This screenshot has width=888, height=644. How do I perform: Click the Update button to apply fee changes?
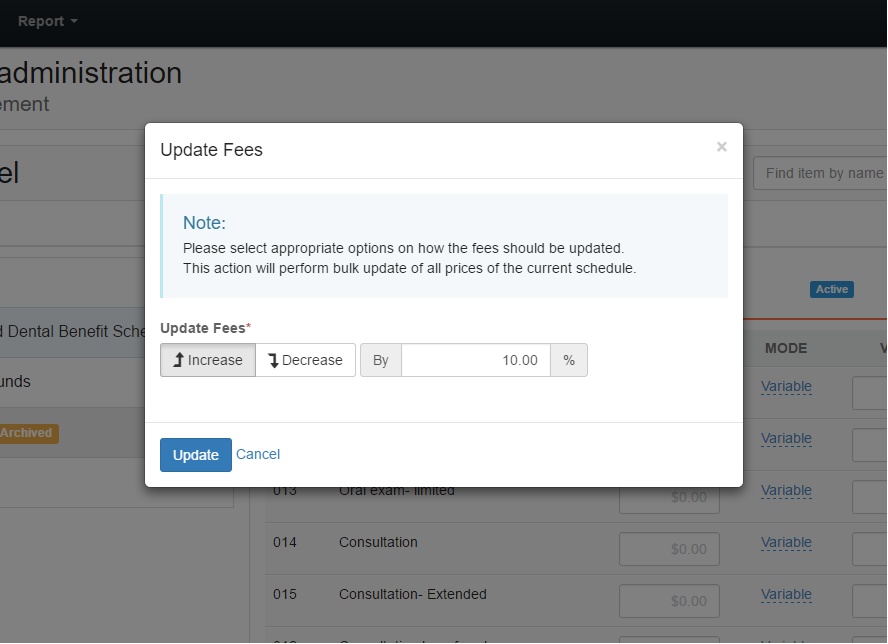coord(195,455)
